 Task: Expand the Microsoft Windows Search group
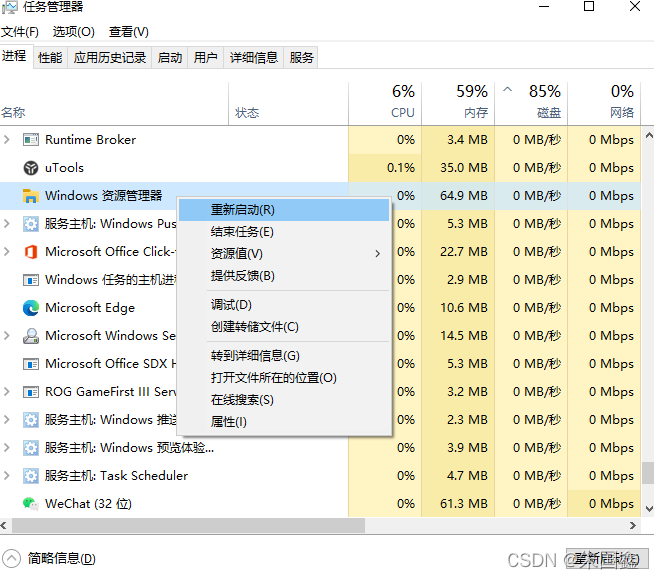pyautogui.click(x=7, y=336)
